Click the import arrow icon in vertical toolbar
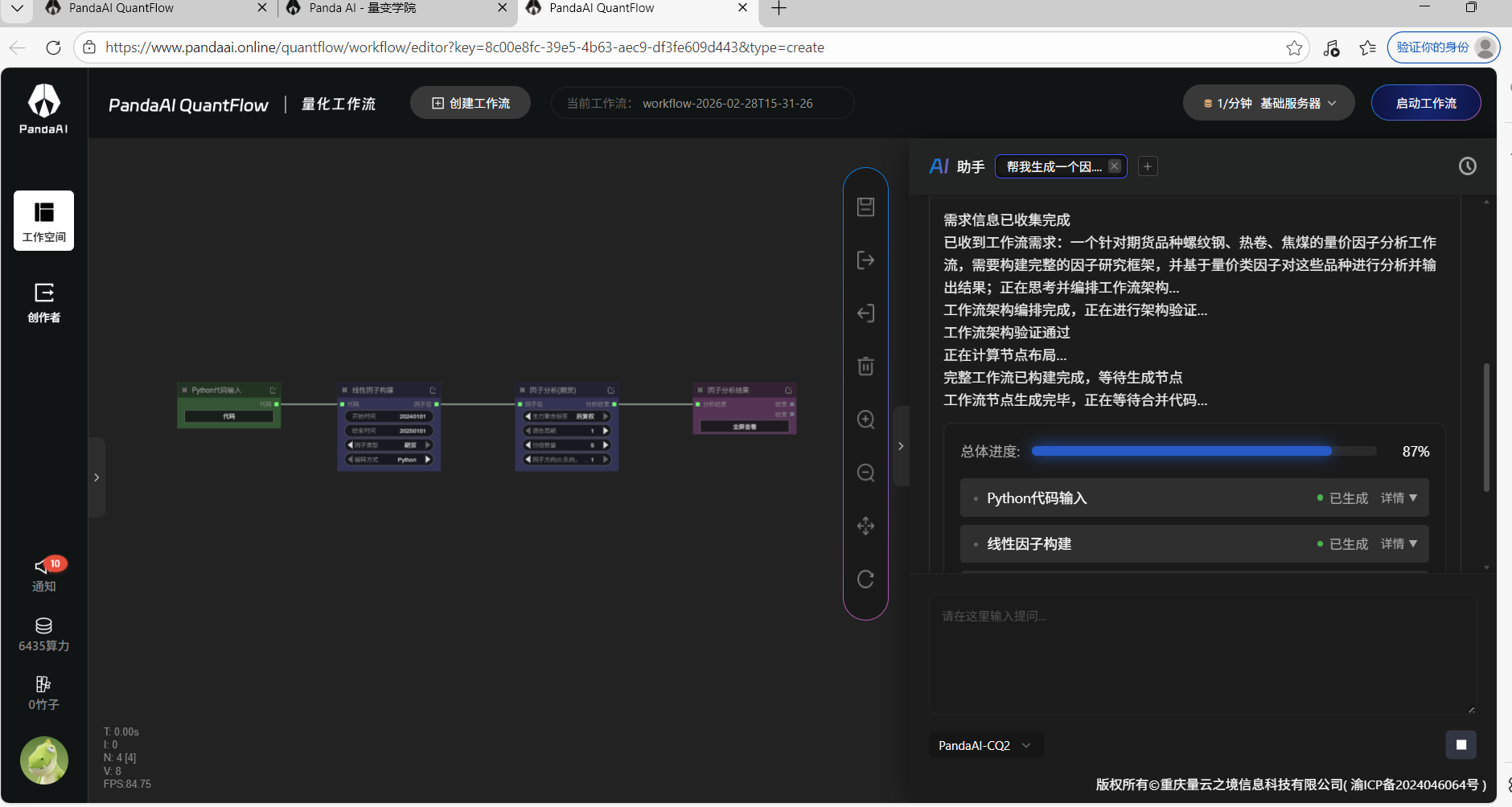 point(865,313)
